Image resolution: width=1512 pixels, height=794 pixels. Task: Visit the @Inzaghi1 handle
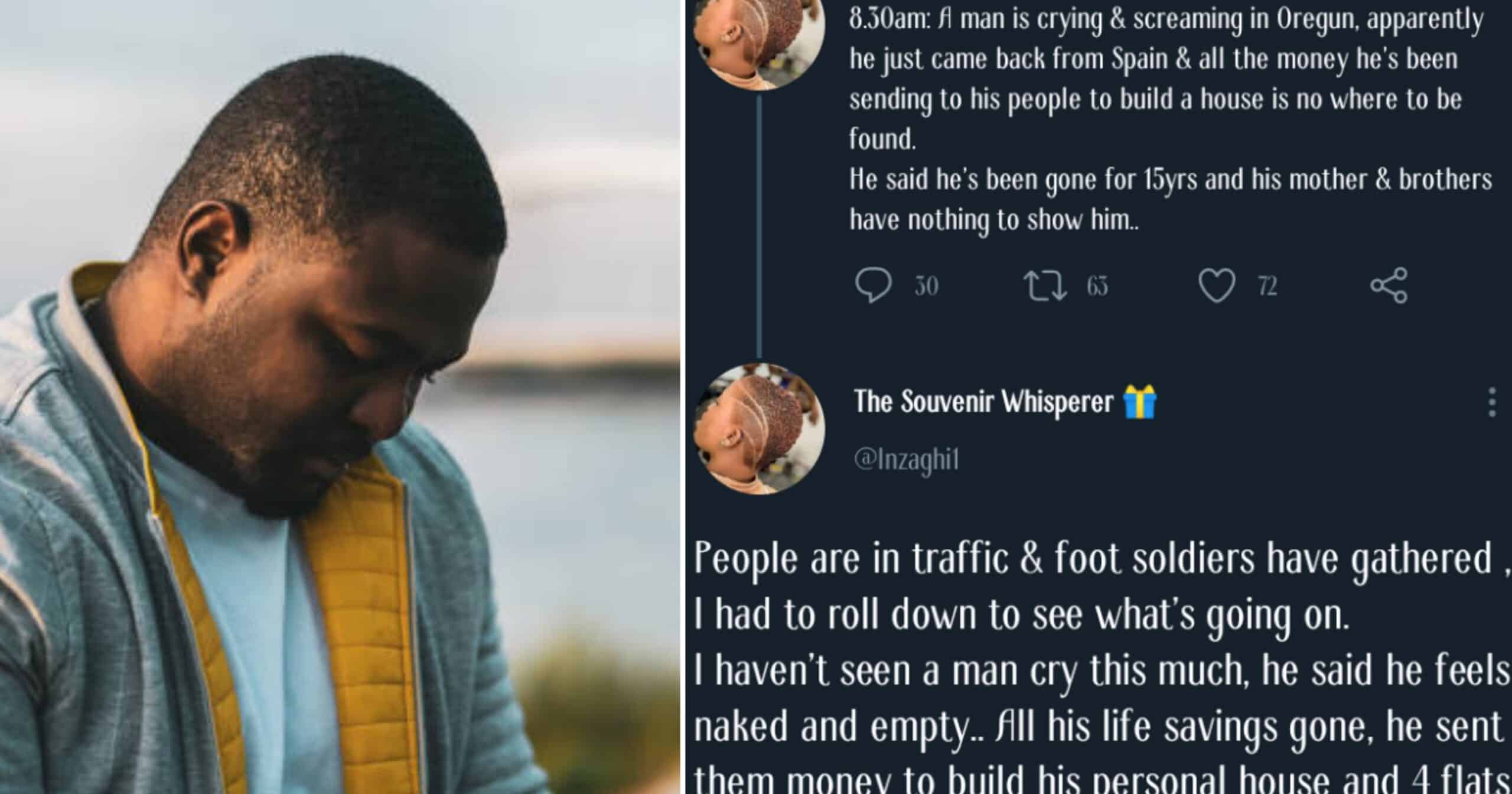point(907,460)
